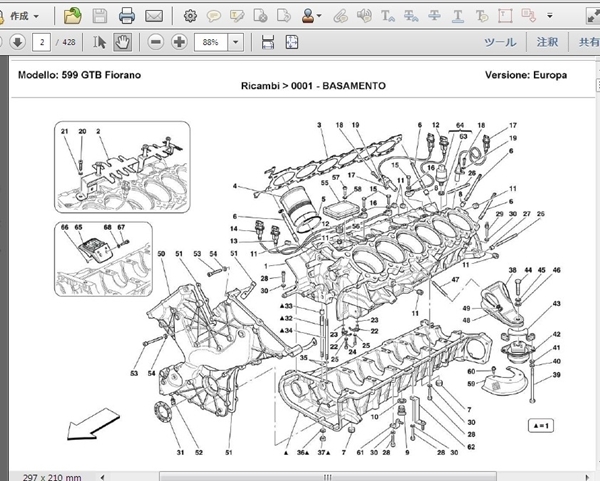
Task: Click part number 52 label
Action: tap(199, 452)
